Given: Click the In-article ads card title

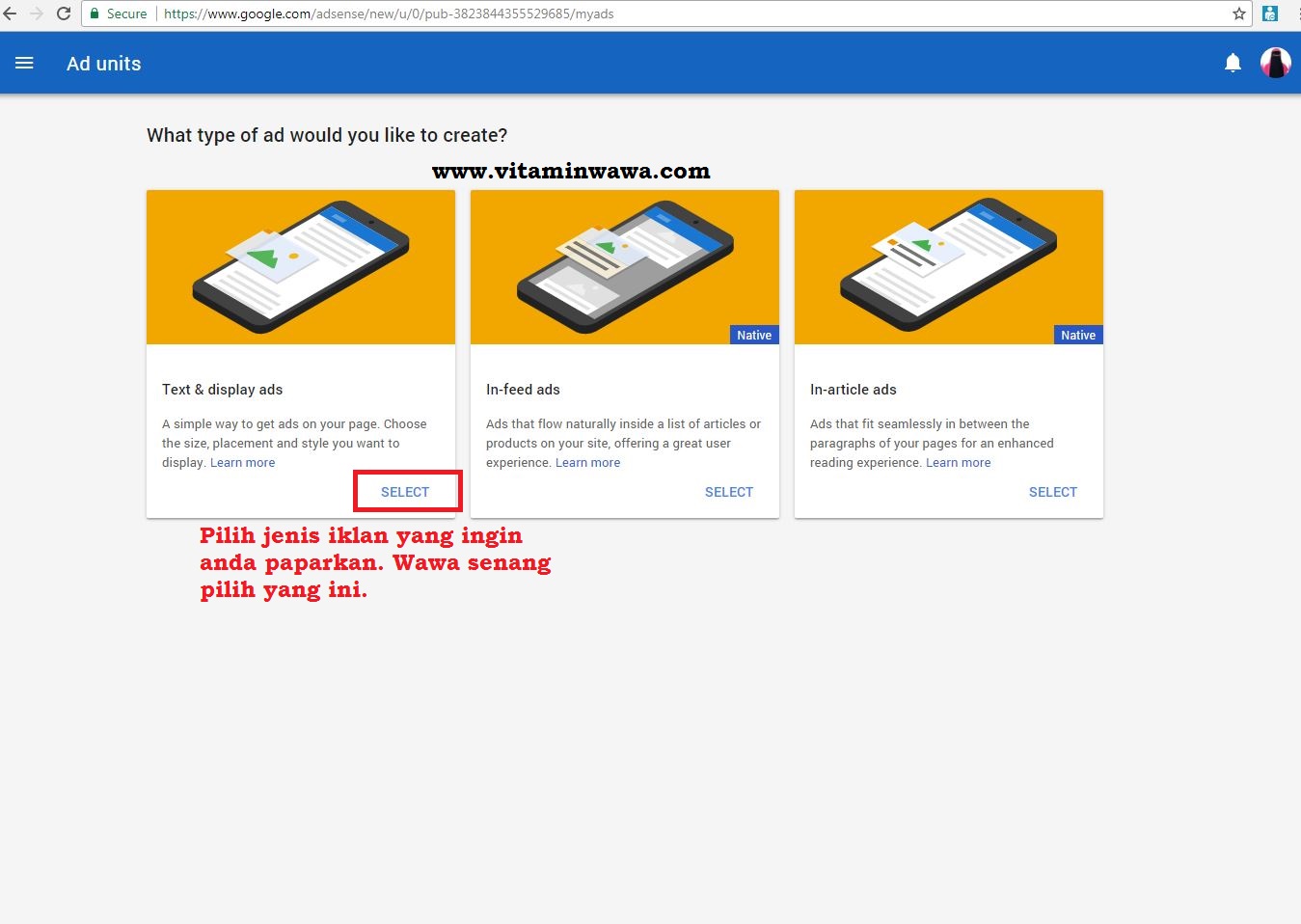Looking at the screenshot, I should (x=853, y=389).
